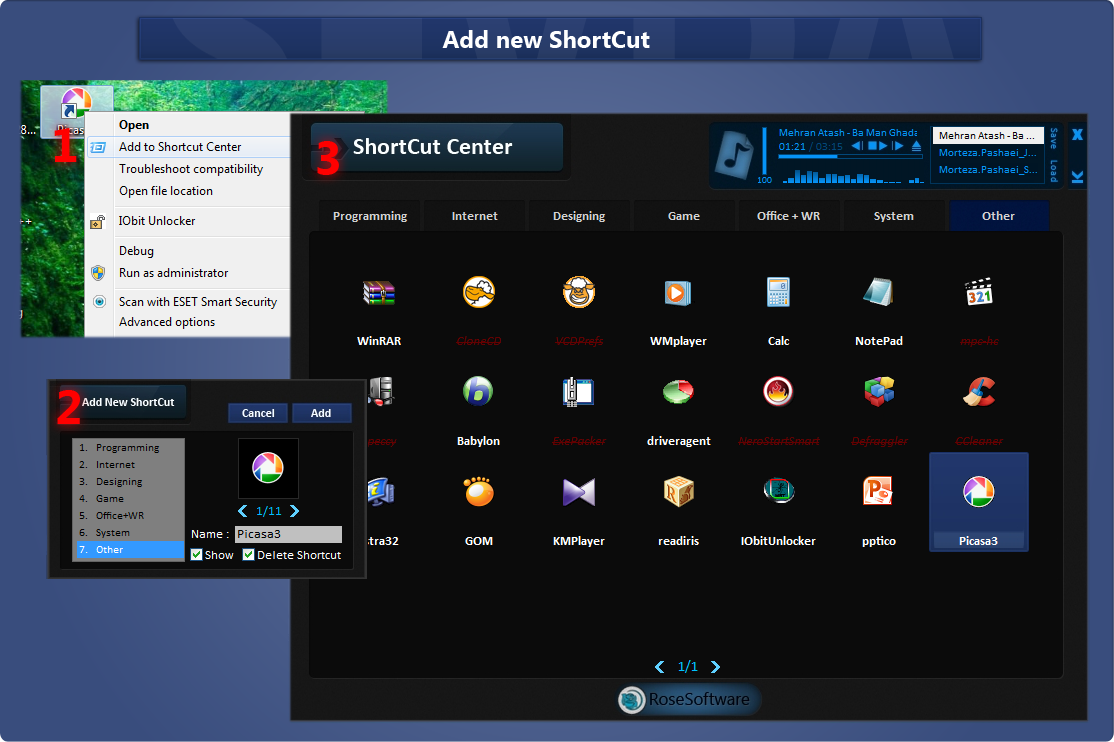The width and height of the screenshot is (1114, 742).
Task: Choose Open file location
Action: (x=188, y=191)
